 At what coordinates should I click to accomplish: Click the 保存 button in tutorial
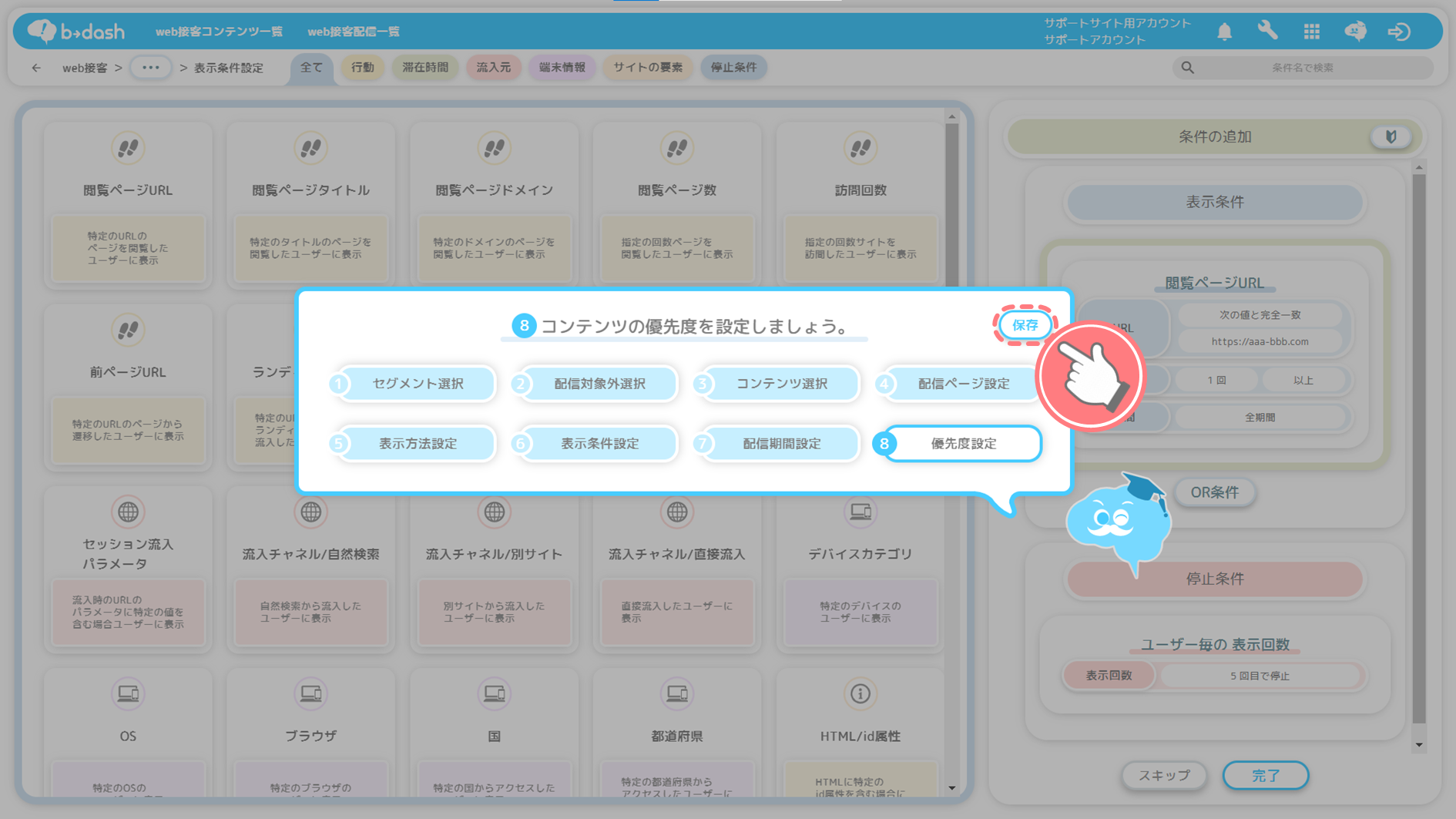tap(1025, 325)
